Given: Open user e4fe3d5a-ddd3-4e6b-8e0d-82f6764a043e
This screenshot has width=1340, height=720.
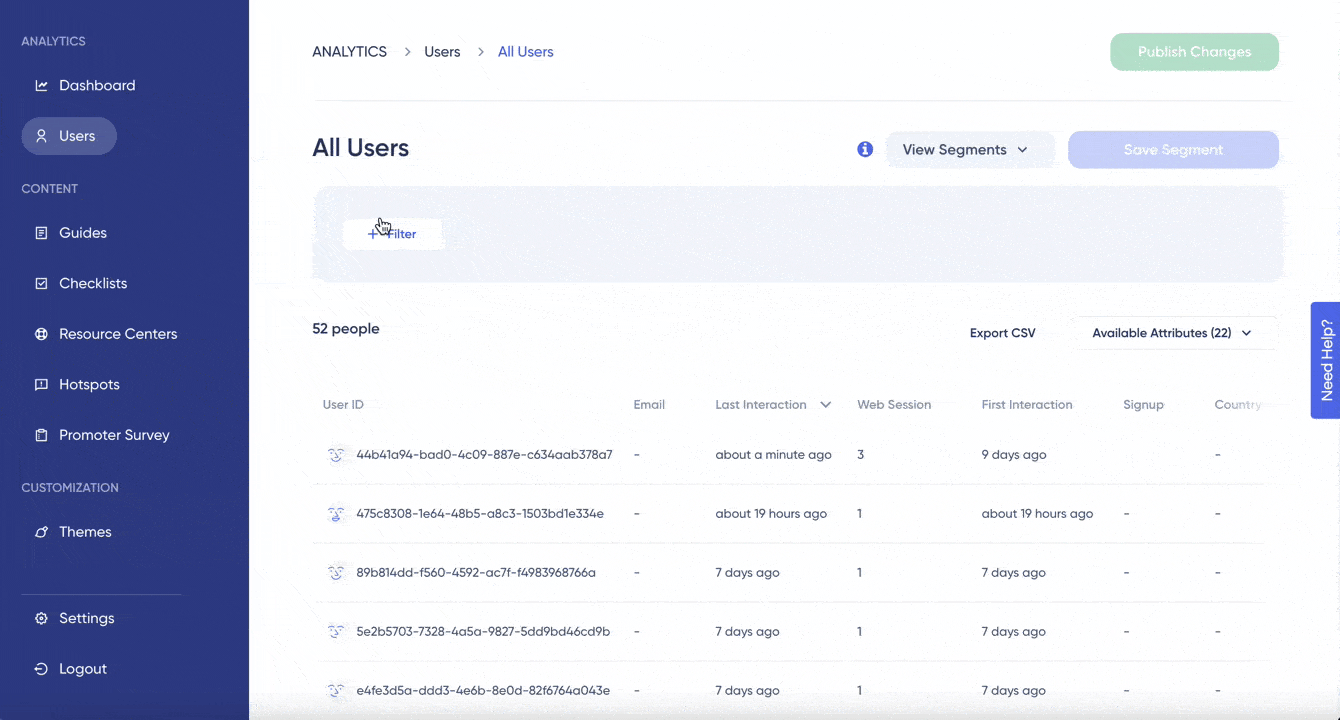Looking at the screenshot, I should coord(483,691).
